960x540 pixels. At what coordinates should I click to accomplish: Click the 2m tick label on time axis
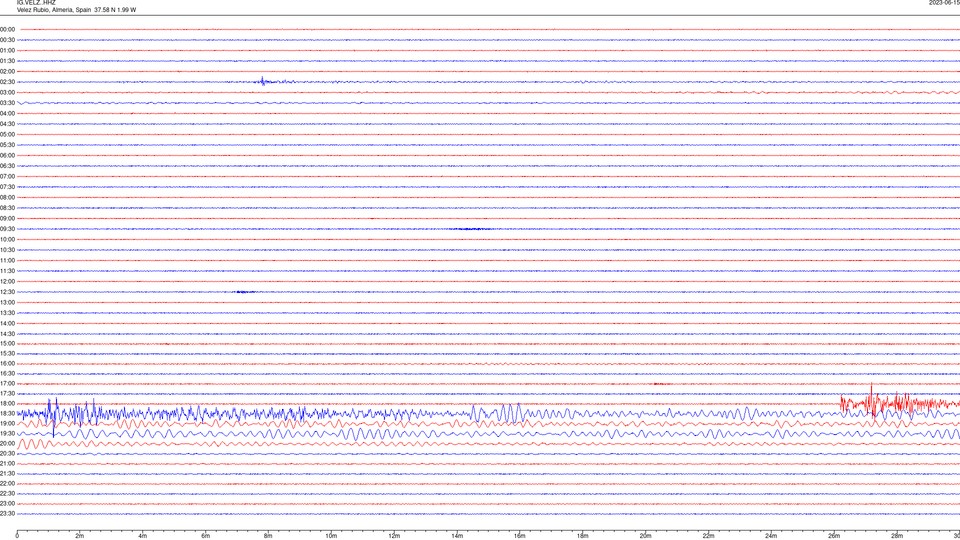80,536
